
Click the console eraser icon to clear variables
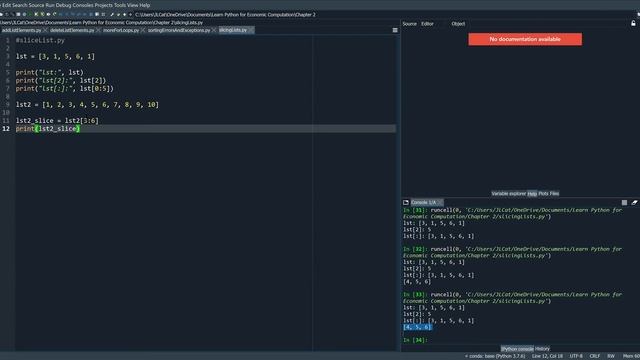[634, 202]
